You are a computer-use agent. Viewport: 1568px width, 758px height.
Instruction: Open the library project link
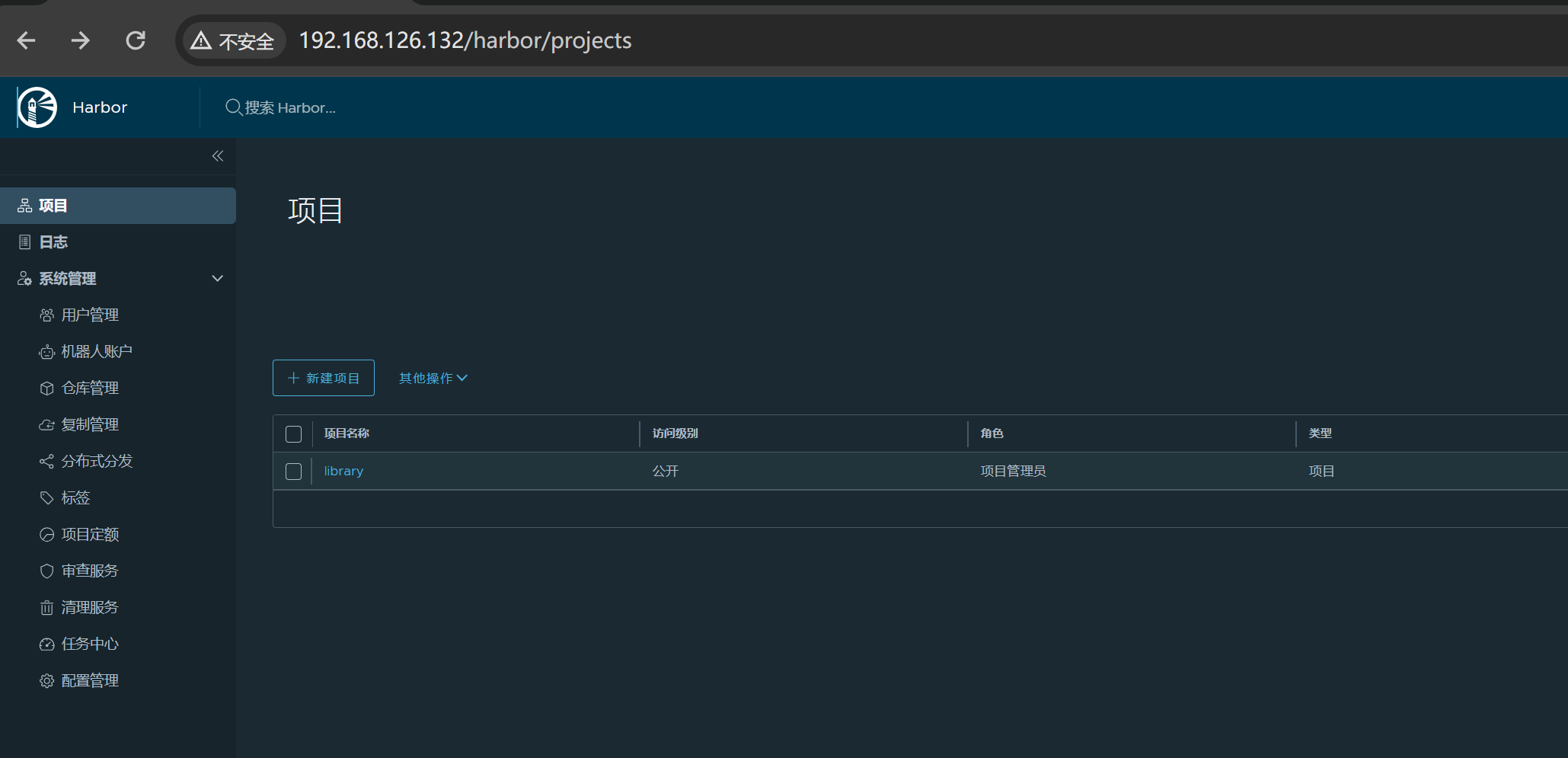(x=343, y=472)
